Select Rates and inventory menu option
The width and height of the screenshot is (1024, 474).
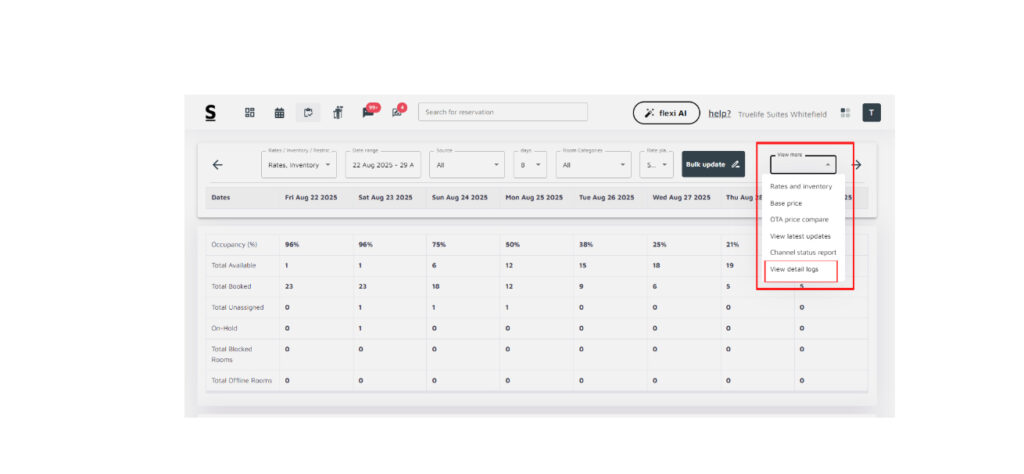click(801, 187)
